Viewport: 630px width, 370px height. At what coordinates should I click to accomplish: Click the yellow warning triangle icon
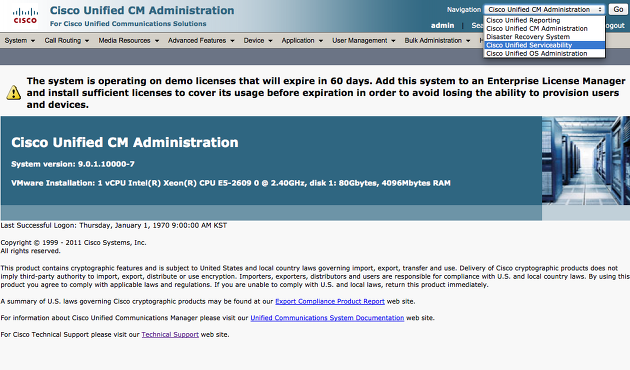[x=14, y=92]
